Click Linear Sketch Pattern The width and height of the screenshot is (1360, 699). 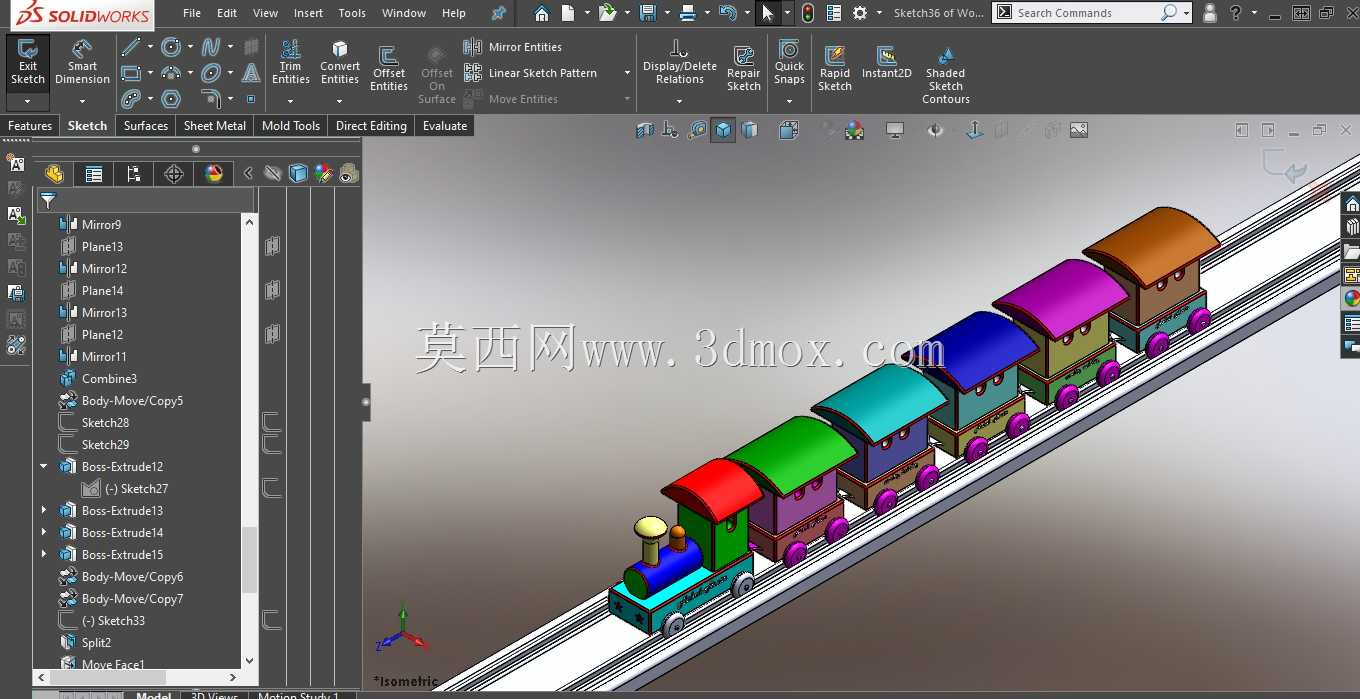[531, 73]
